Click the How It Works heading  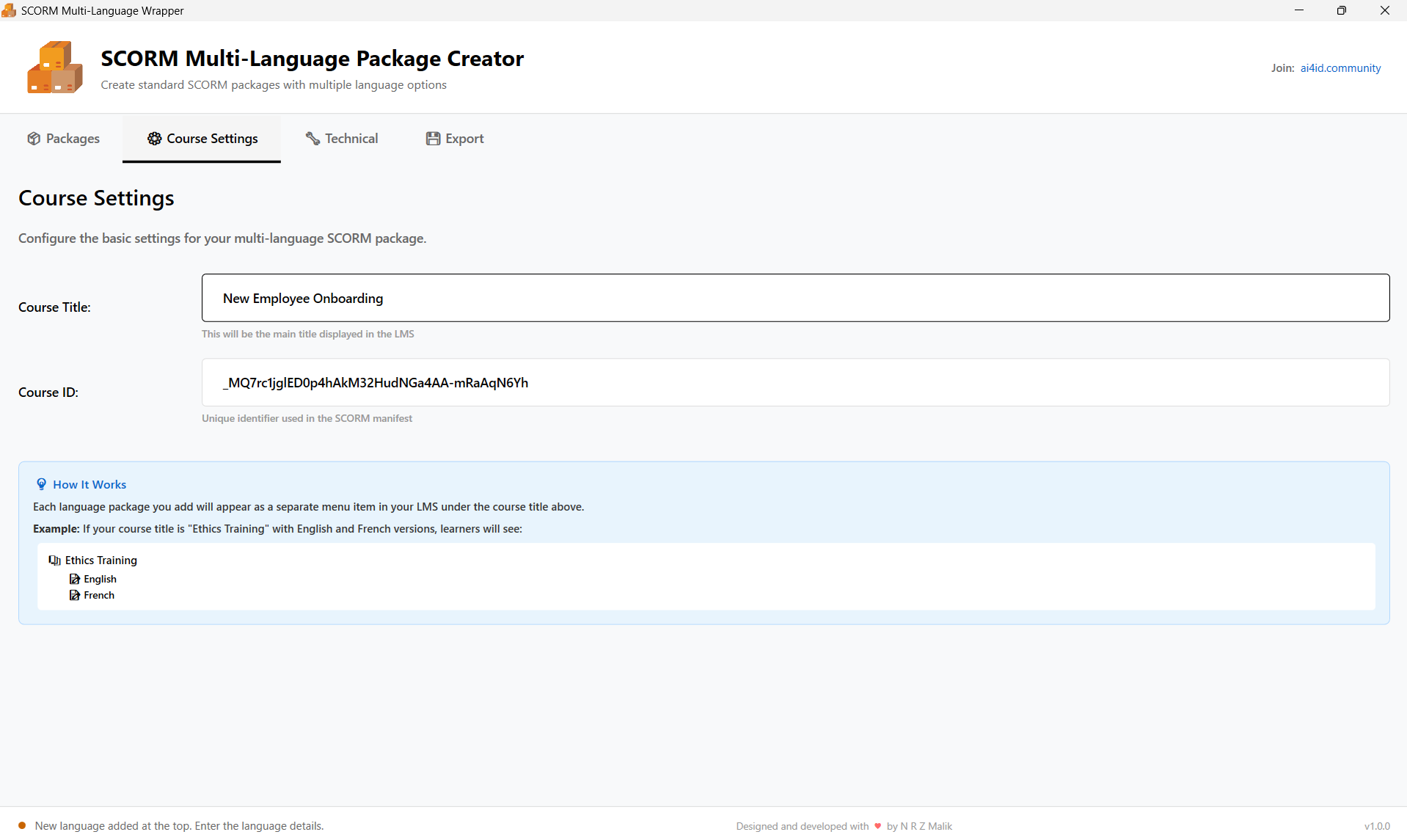tap(89, 484)
